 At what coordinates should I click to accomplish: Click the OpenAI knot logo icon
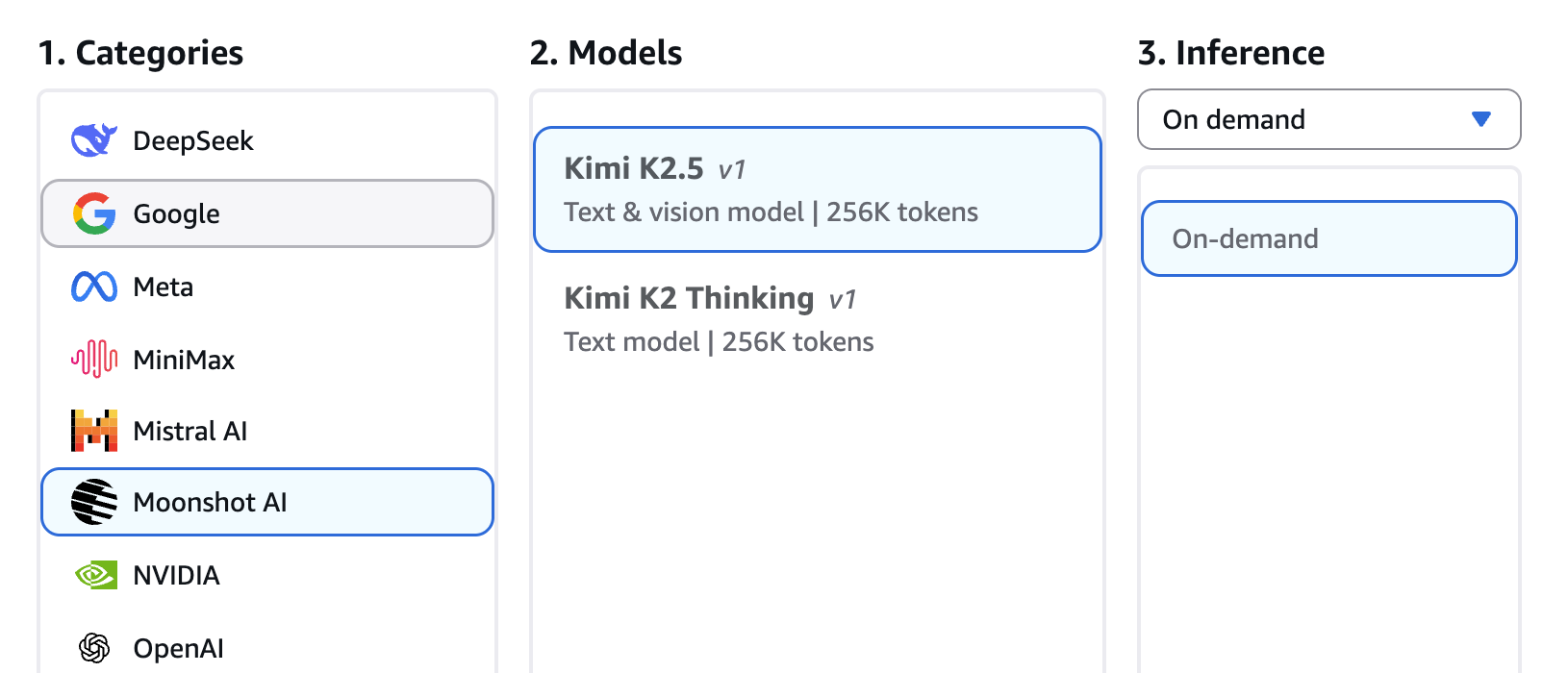pos(94,648)
